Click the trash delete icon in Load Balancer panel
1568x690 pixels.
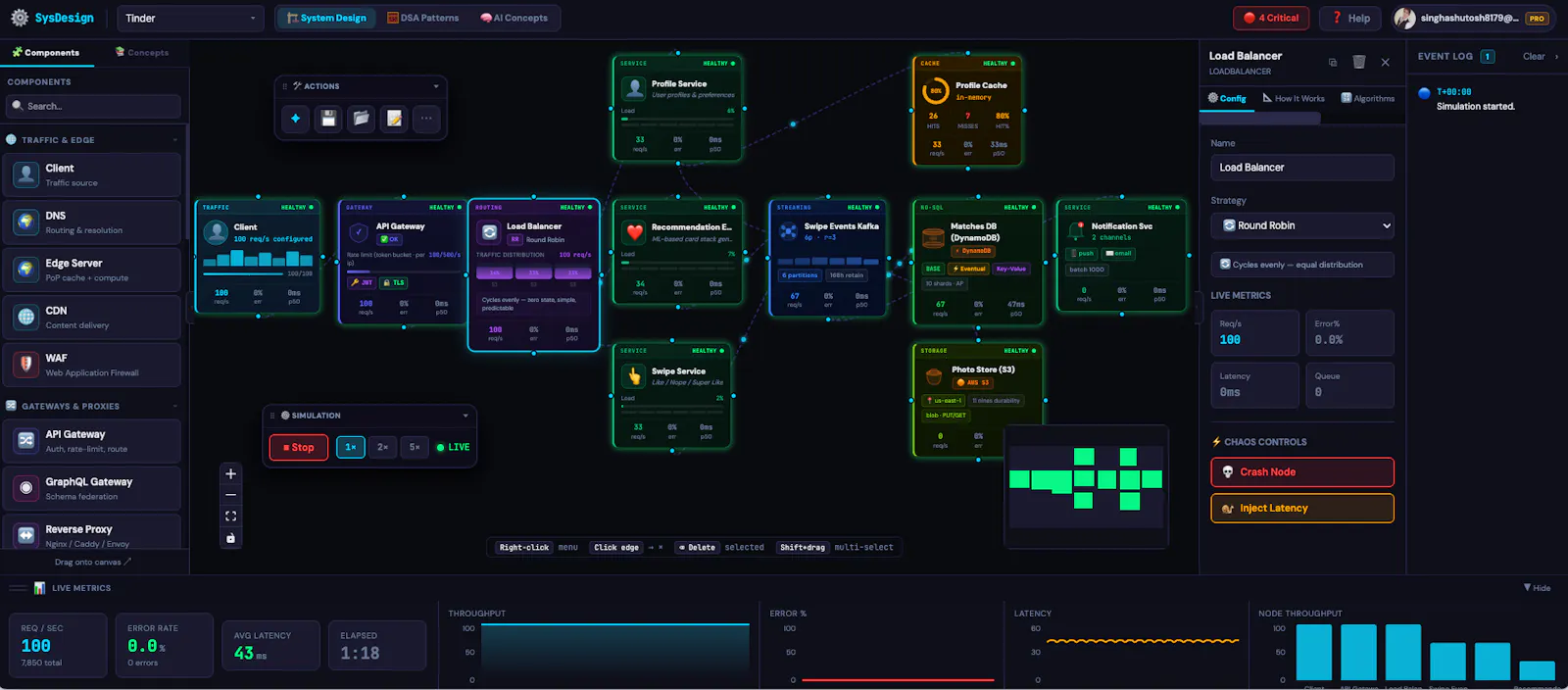coord(1359,62)
